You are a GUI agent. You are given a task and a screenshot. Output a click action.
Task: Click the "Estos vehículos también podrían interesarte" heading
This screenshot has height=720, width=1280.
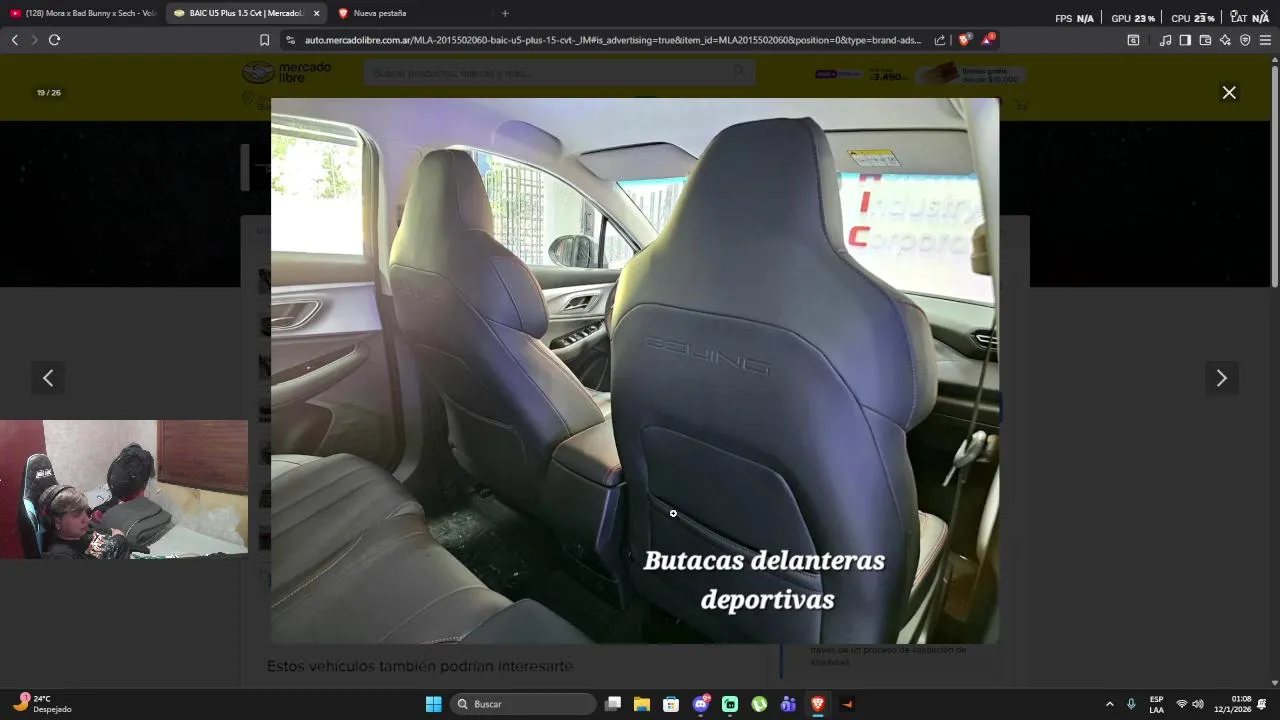click(x=420, y=666)
